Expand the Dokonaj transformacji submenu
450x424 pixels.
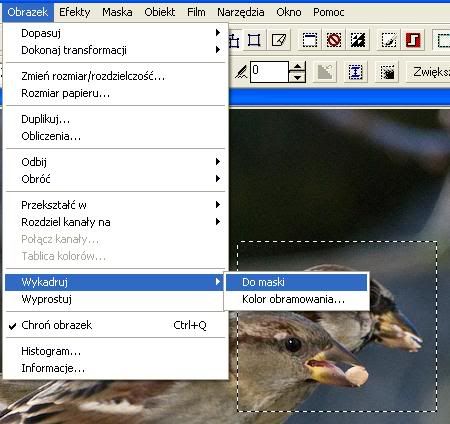(115, 50)
